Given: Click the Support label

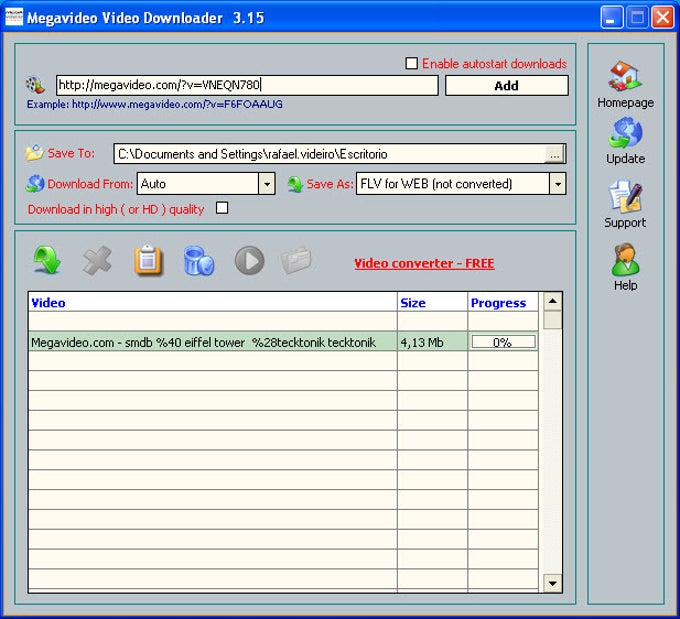Looking at the screenshot, I should pyautogui.click(x=625, y=223).
